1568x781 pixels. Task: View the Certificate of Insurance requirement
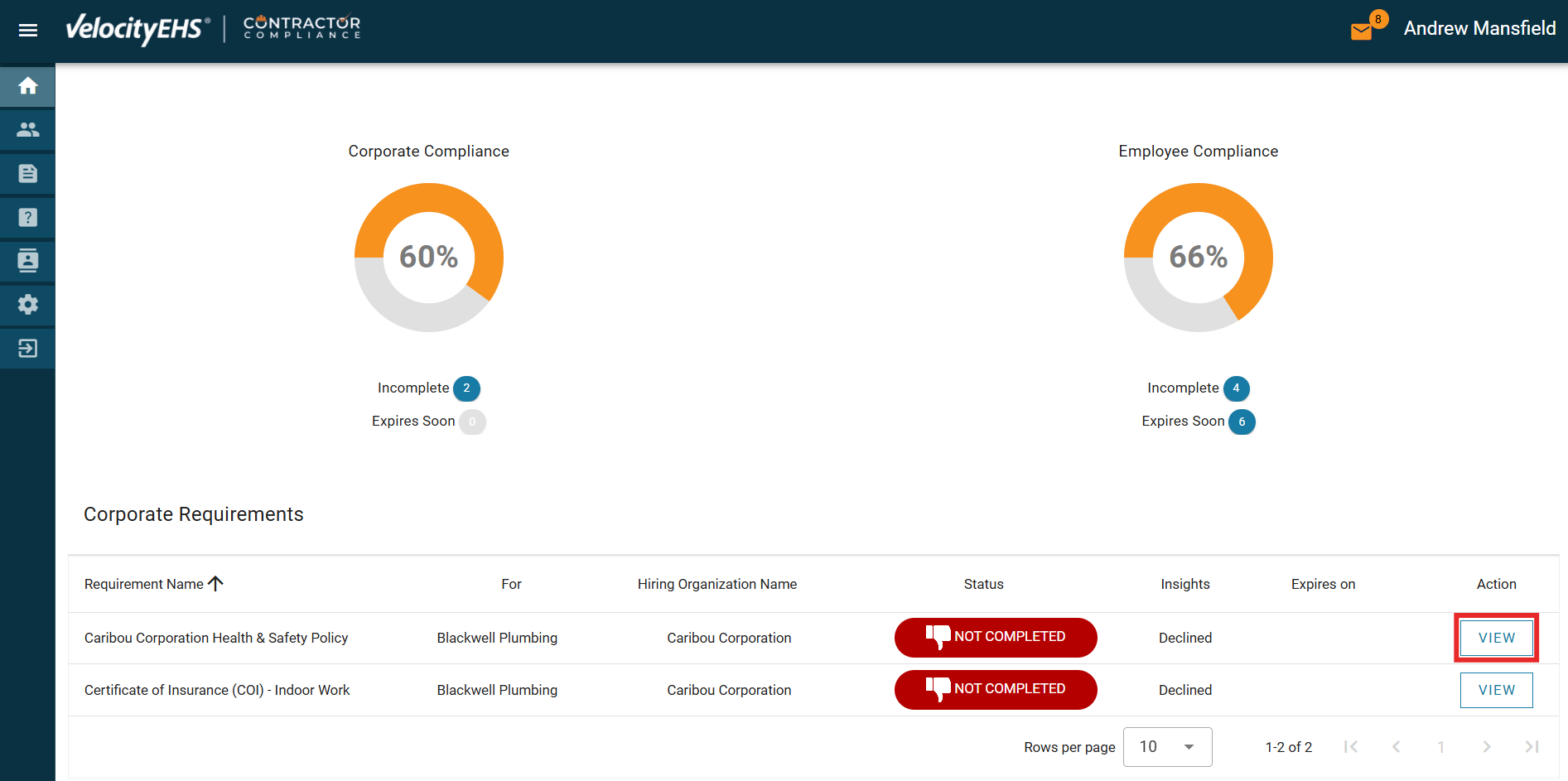[x=1496, y=690]
